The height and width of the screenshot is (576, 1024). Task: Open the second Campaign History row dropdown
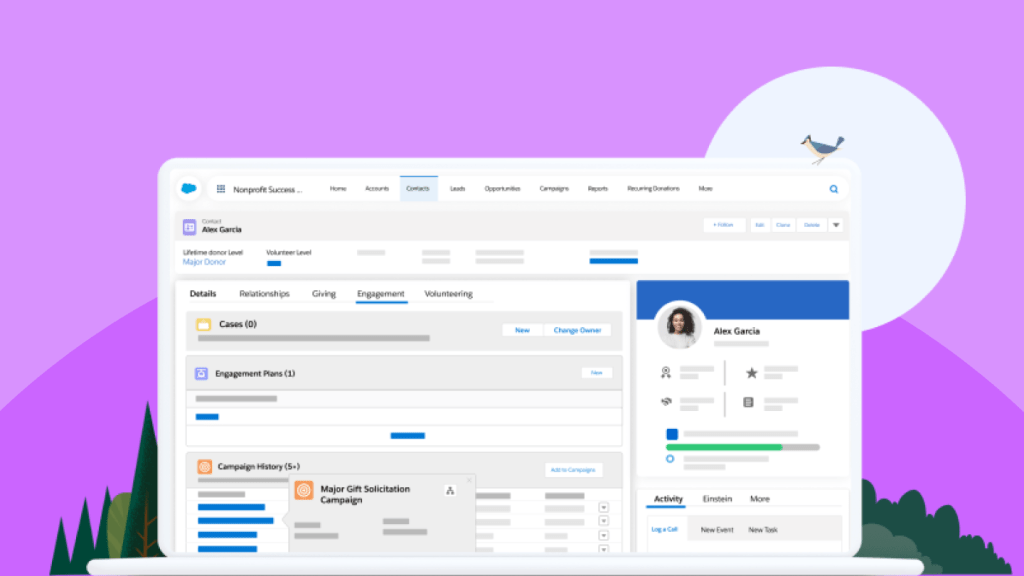coord(603,521)
